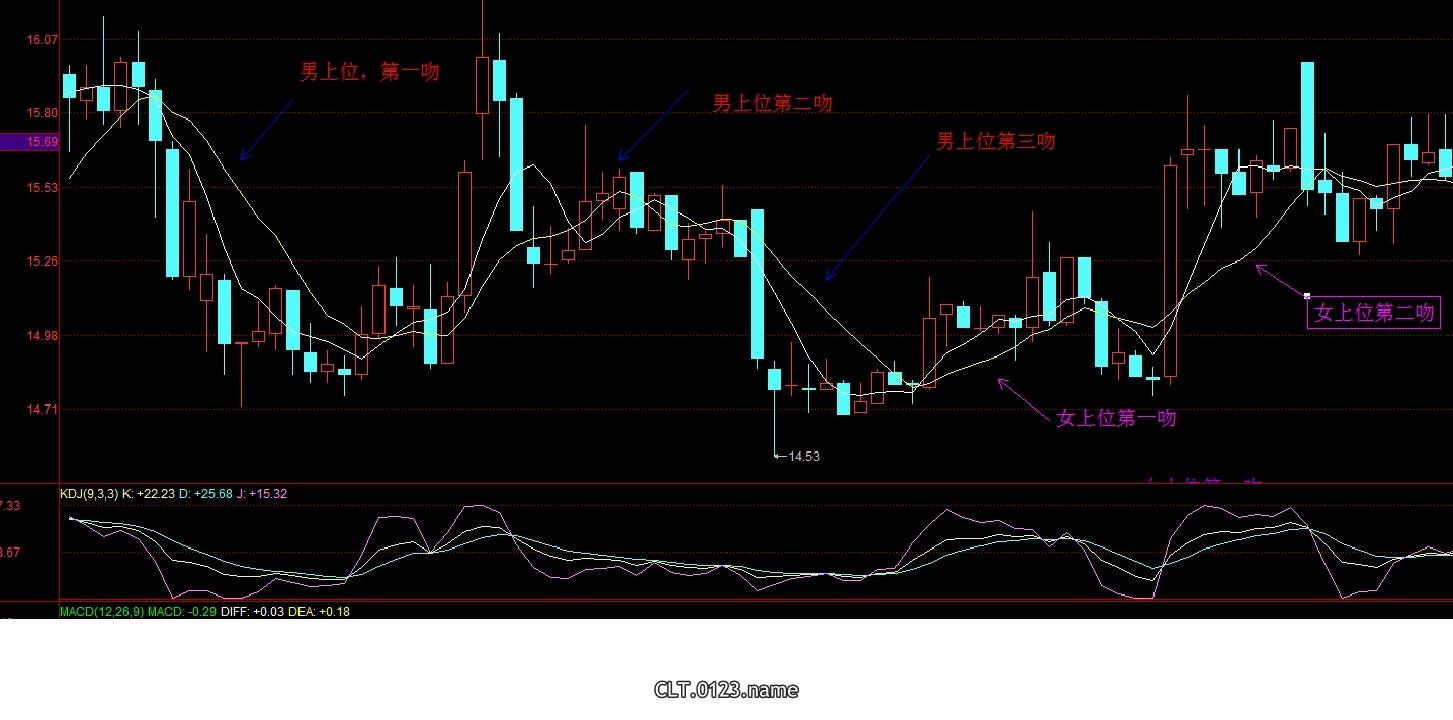Viewport: 1453px width, 720px height.
Task: Click the 14.71 price axis label
Action: (x=41, y=410)
